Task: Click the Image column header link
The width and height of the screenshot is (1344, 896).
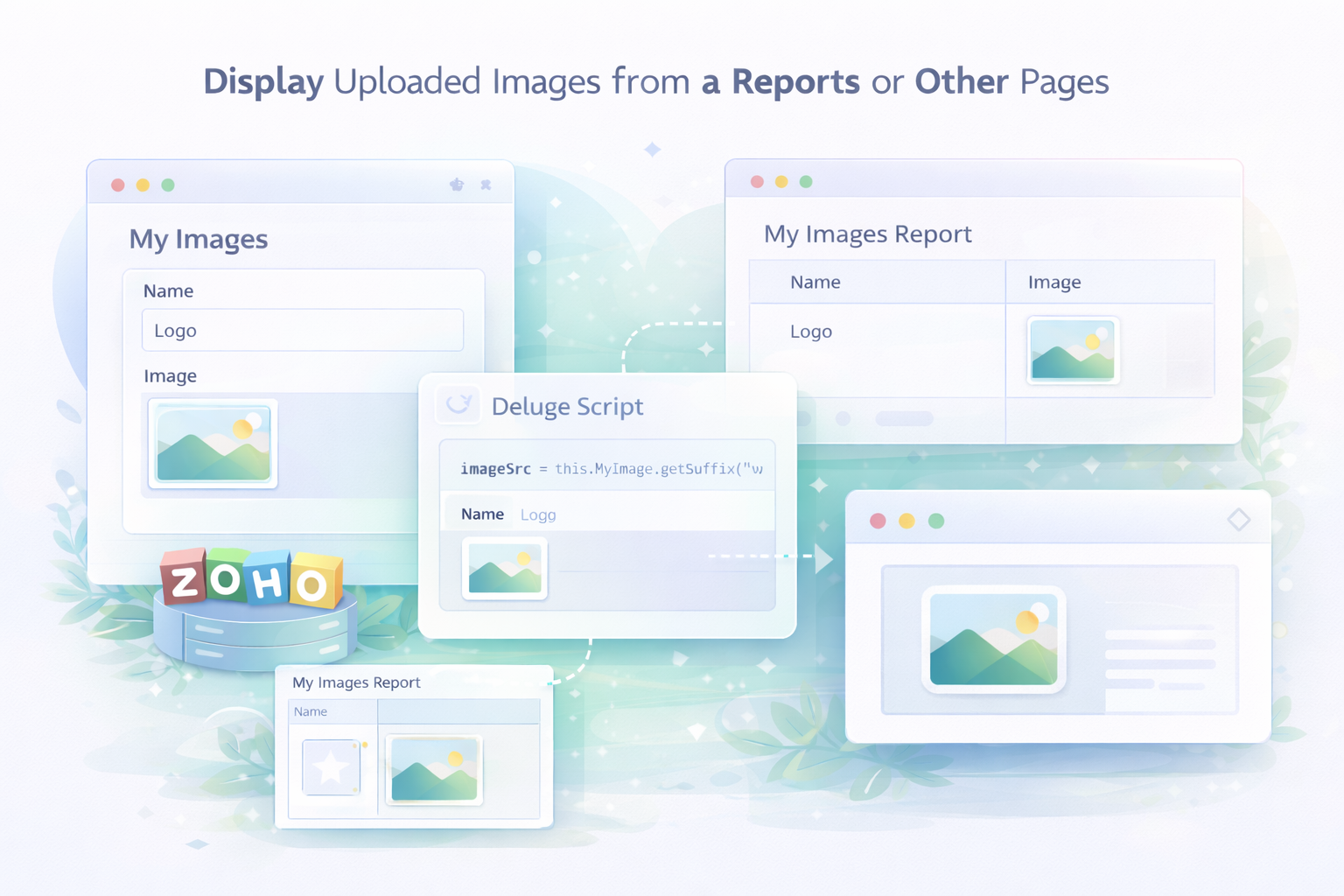Action: click(1054, 282)
